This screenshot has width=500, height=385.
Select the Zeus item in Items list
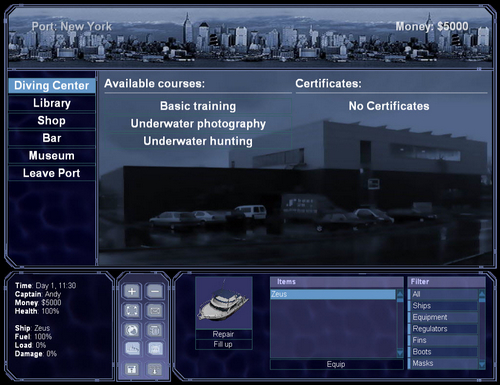[333, 294]
